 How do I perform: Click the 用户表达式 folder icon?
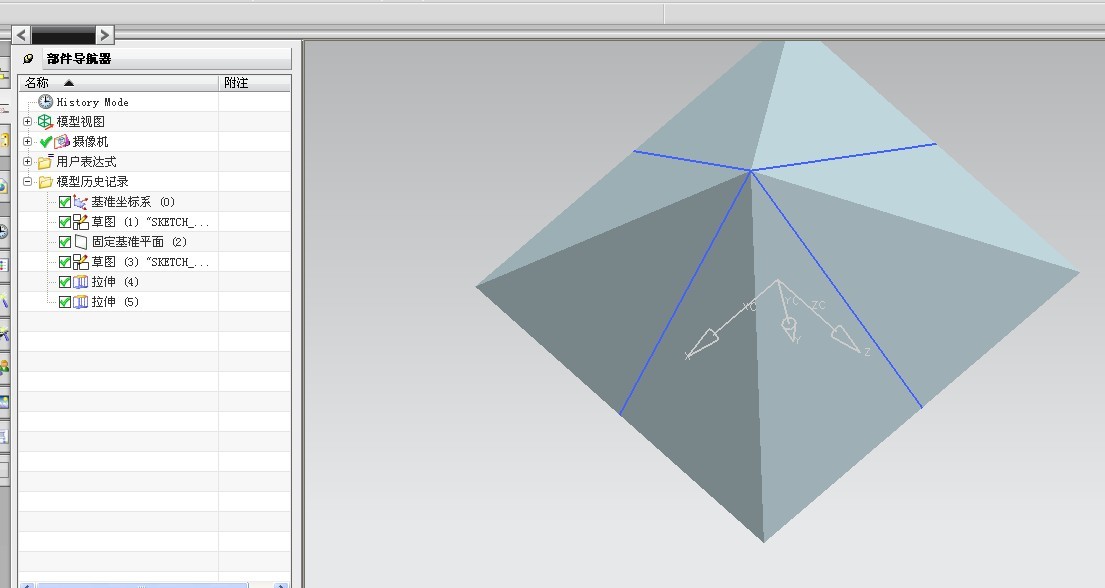point(45,161)
